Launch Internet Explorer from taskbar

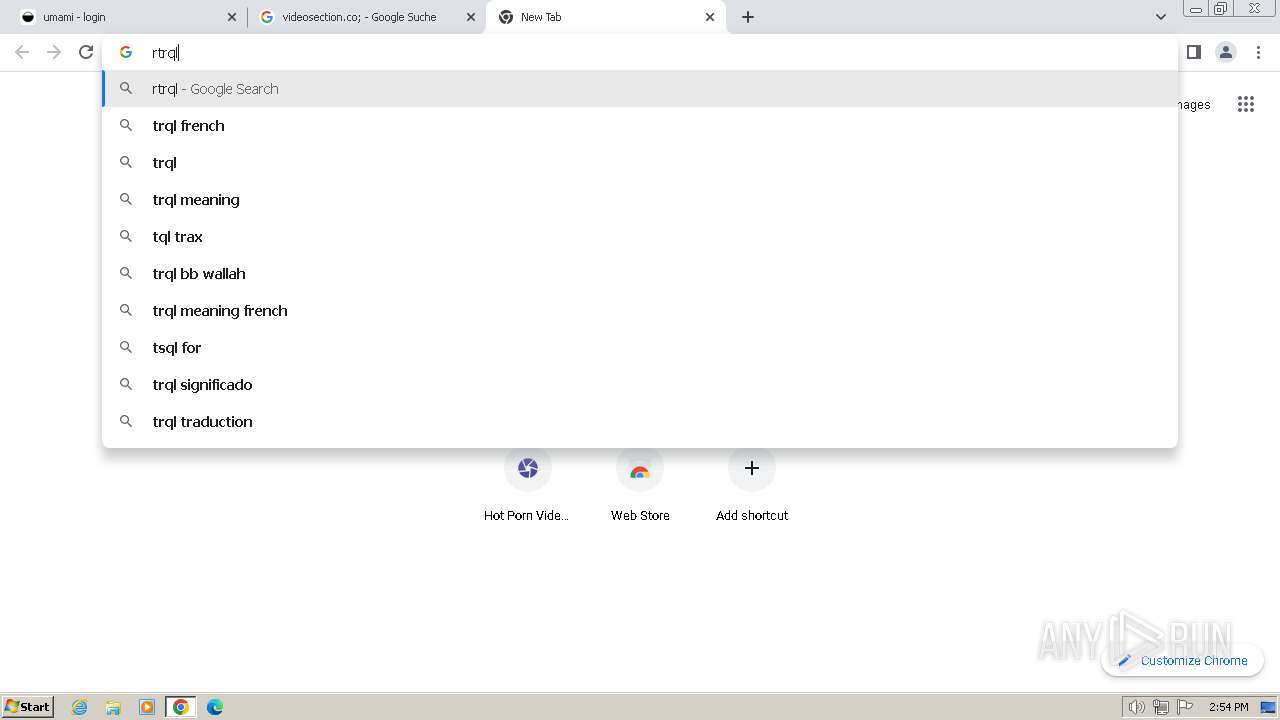coord(80,707)
